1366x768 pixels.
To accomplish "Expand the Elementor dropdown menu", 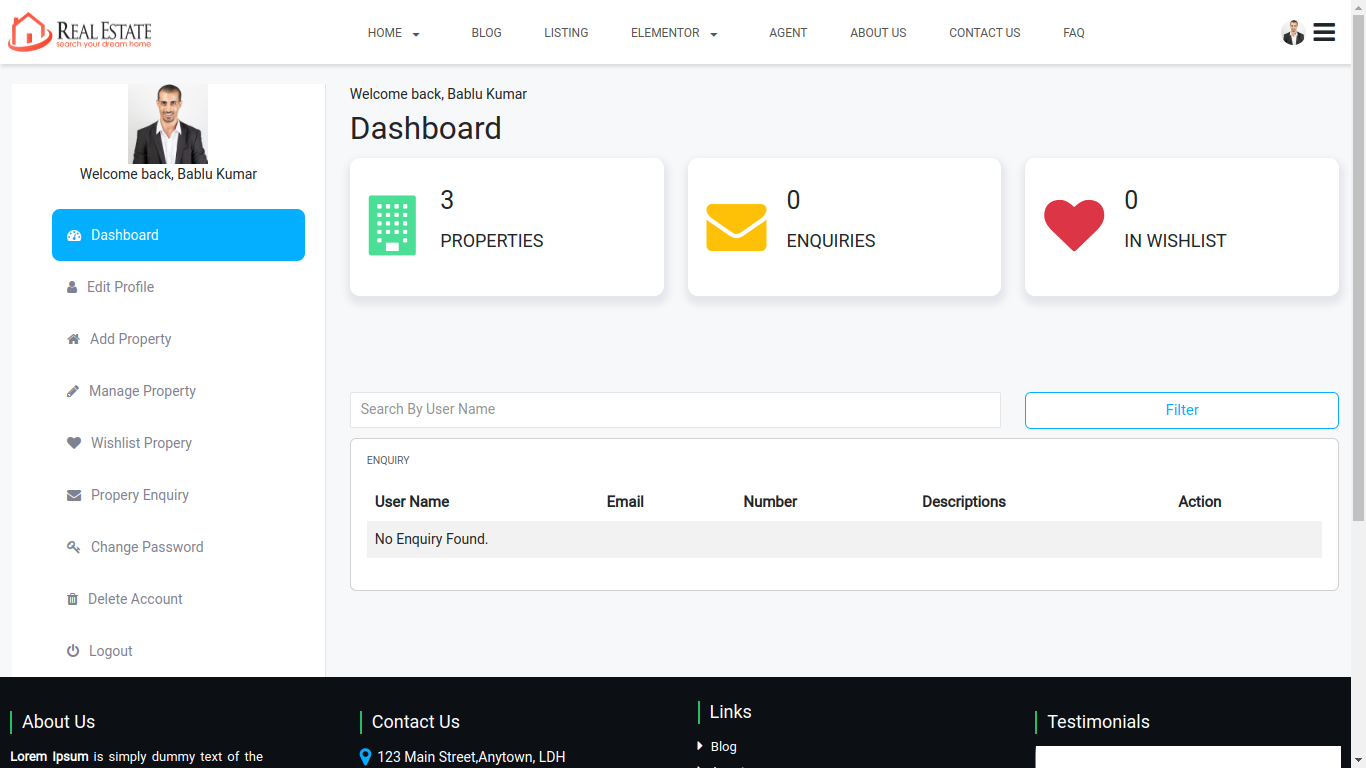I will tap(674, 33).
